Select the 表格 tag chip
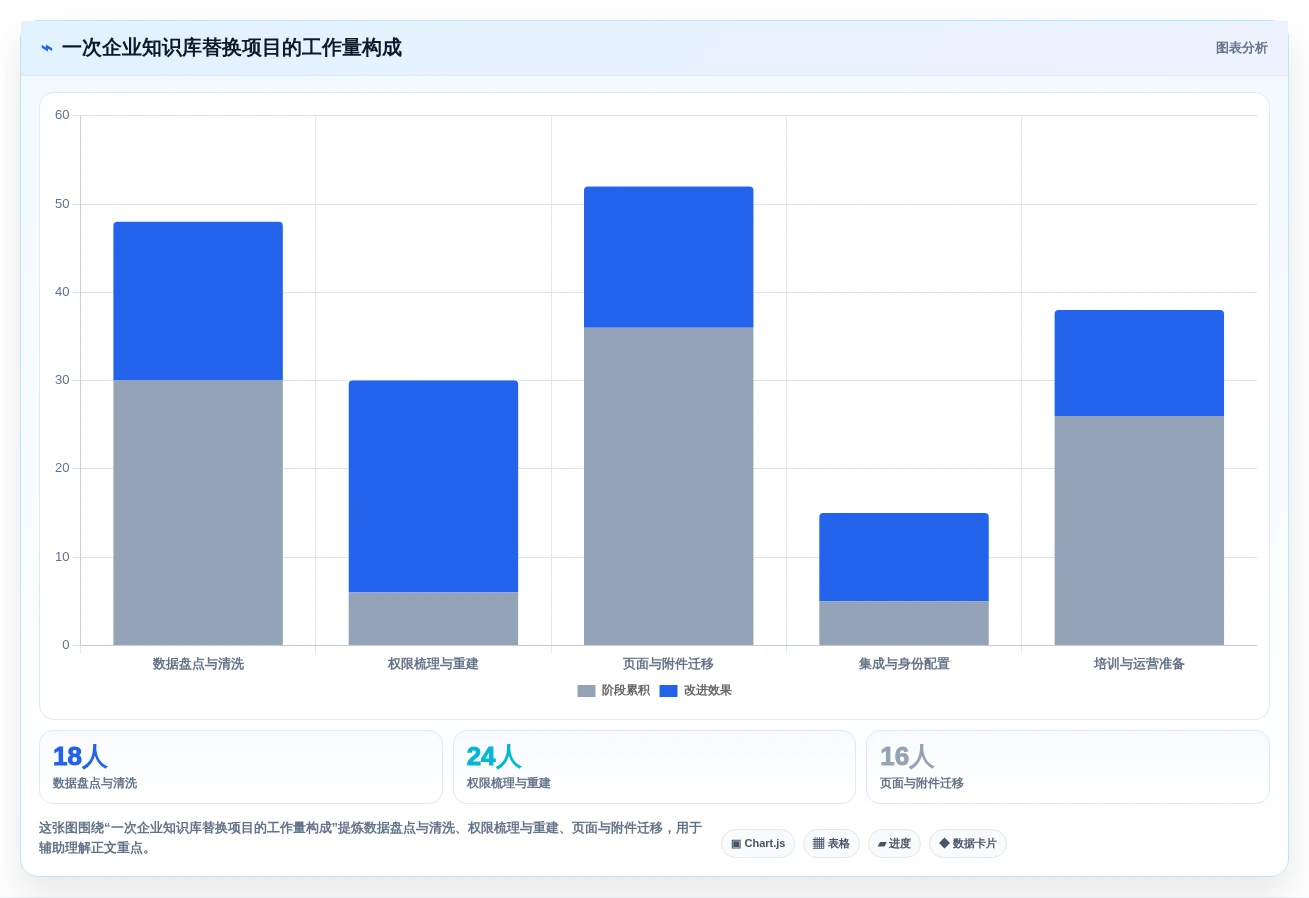 [x=831, y=844]
